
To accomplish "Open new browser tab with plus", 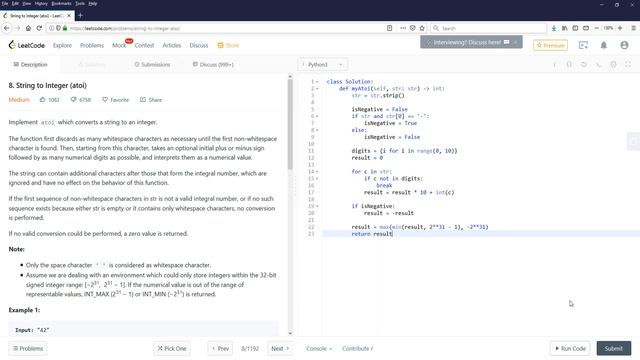I will 80,16.
